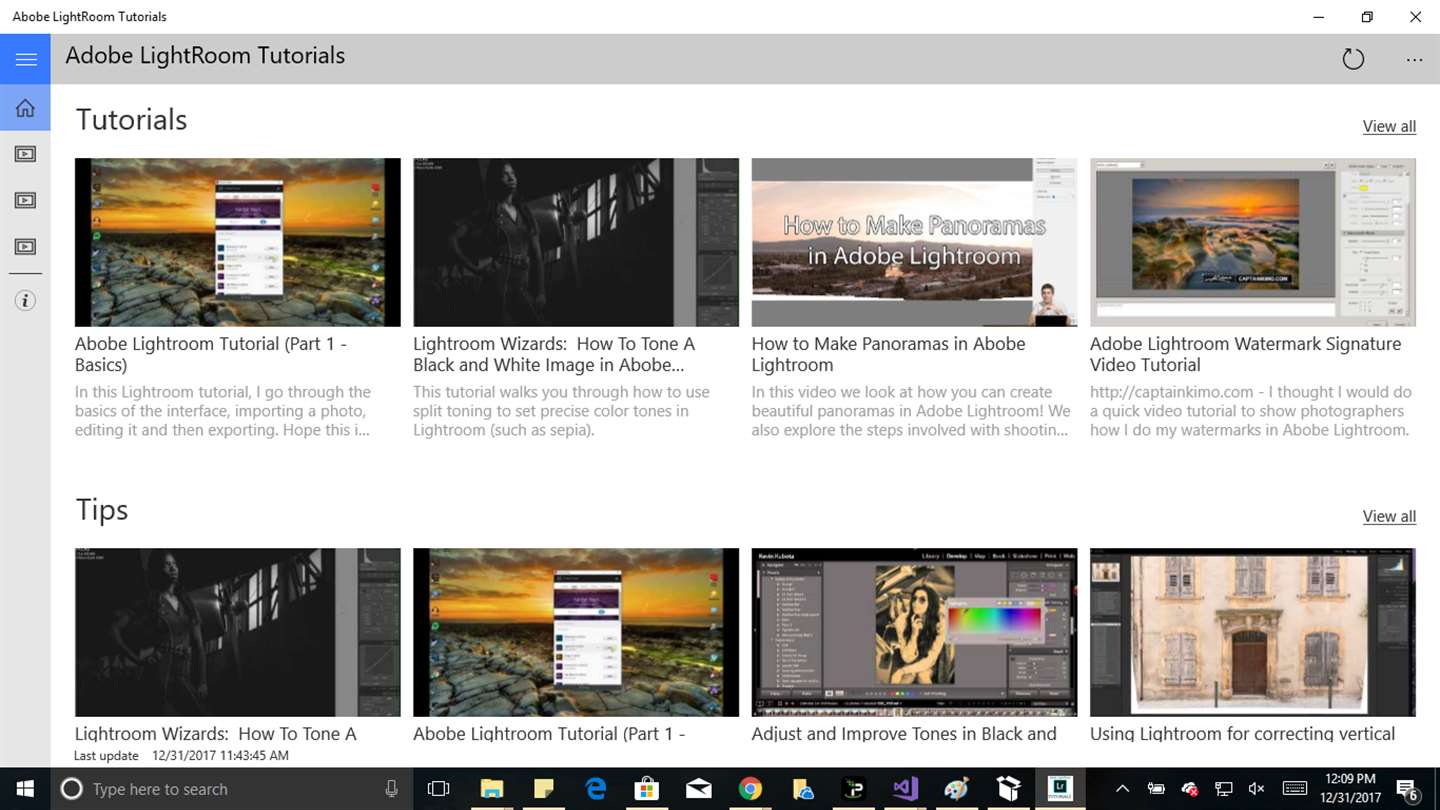The width and height of the screenshot is (1440, 810).
Task: Open the hamburger navigation menu
Action: click(25, 59)
